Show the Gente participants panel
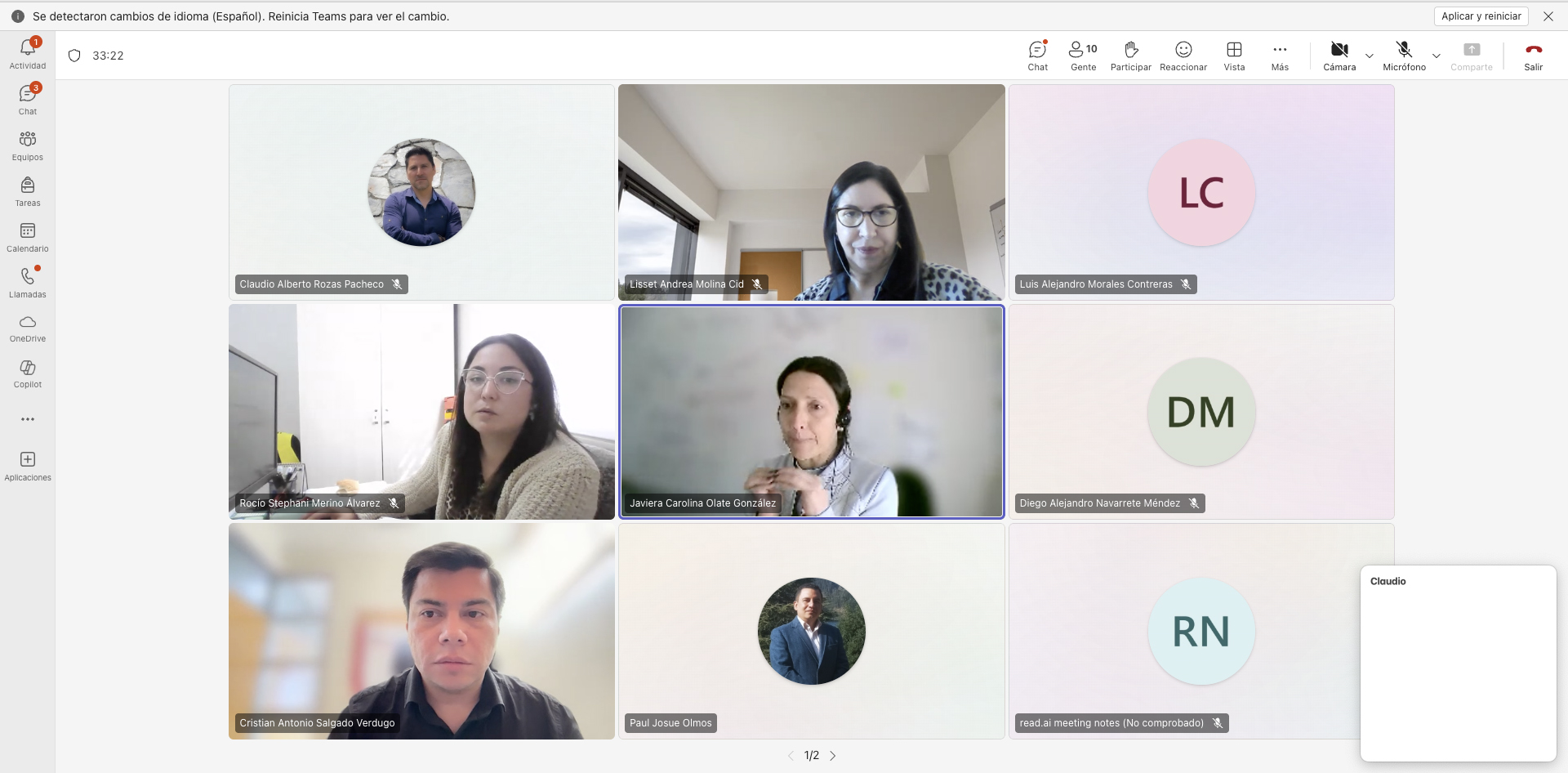The height and width of the screenshot is (773, 1568). (1083, 56)
